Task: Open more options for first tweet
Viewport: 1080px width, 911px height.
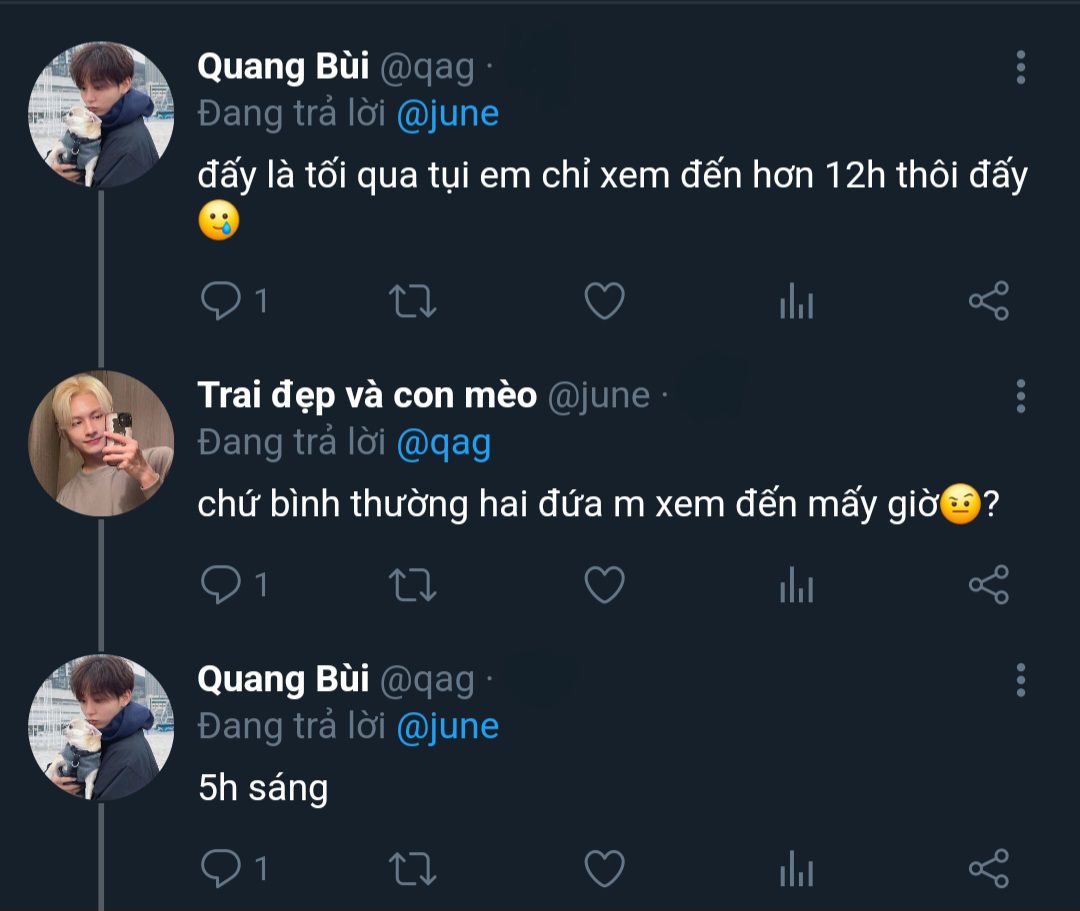Action: 1020,67
